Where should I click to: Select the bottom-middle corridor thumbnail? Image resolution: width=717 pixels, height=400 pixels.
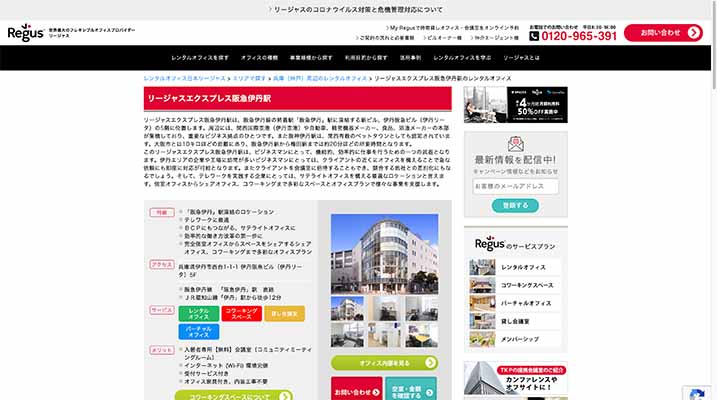385,335
